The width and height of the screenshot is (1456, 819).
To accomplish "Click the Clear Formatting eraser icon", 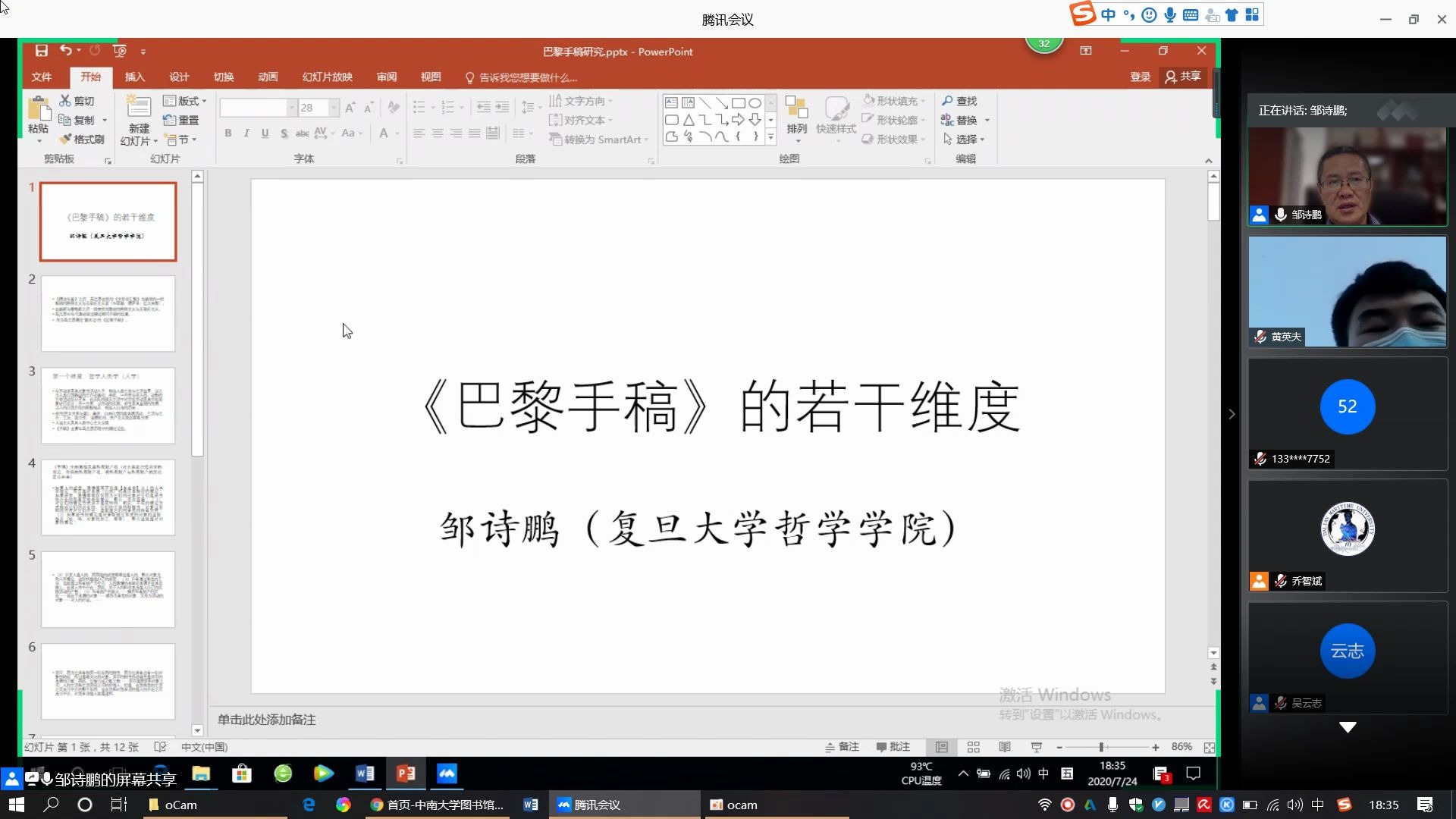I will point(394,108).
